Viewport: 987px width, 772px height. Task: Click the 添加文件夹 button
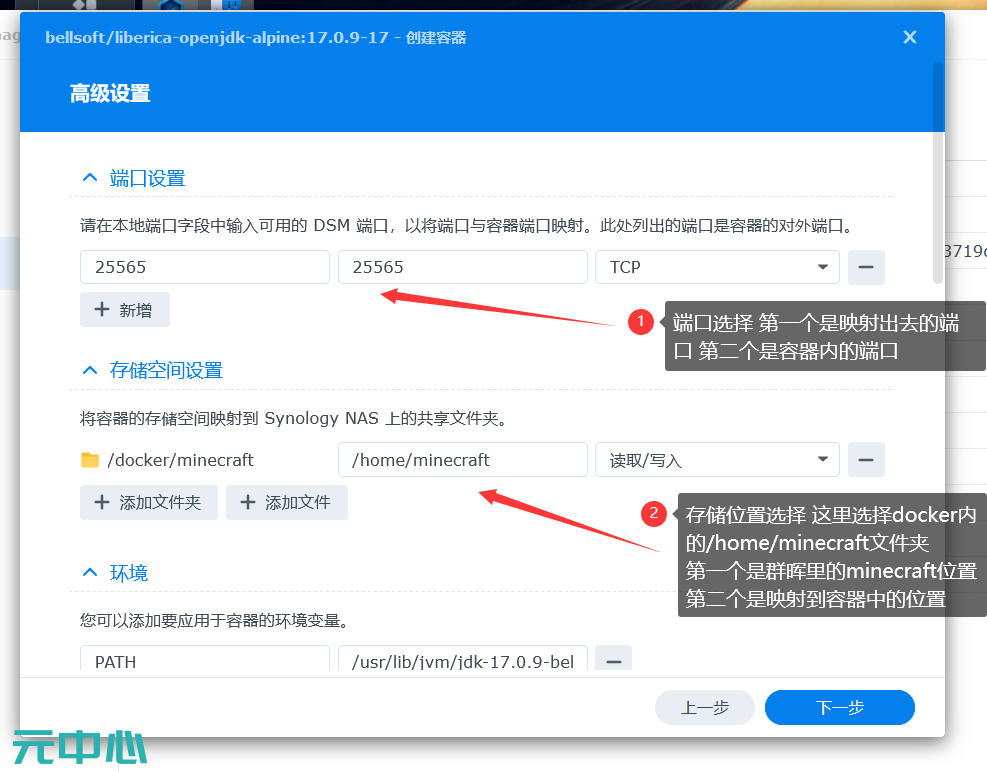[x=149, y=502]
